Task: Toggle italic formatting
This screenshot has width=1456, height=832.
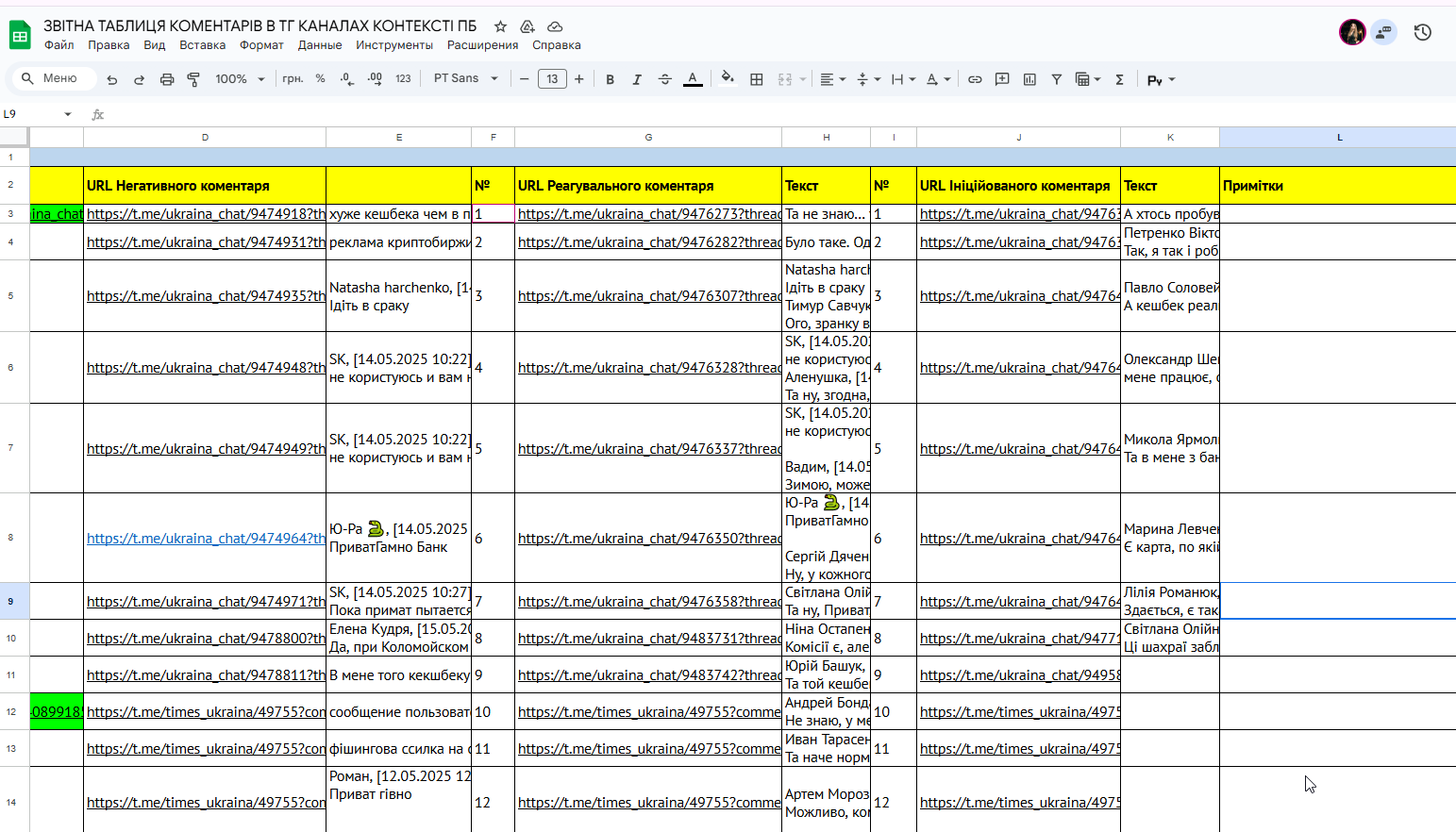Action: pyautogui.click(x=637, y=79)
